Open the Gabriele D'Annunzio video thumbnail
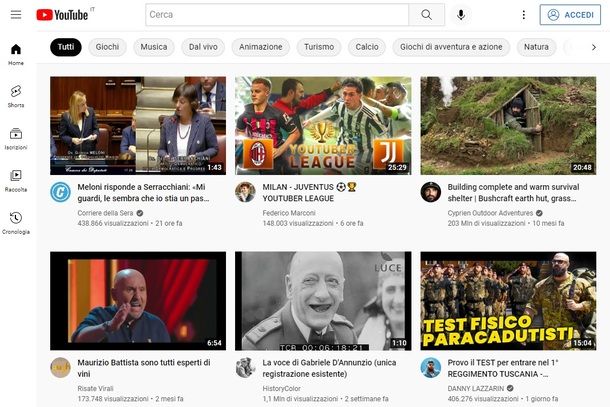Image resolution: width=610 pixels, height=407 pixels. click(323, 301)
